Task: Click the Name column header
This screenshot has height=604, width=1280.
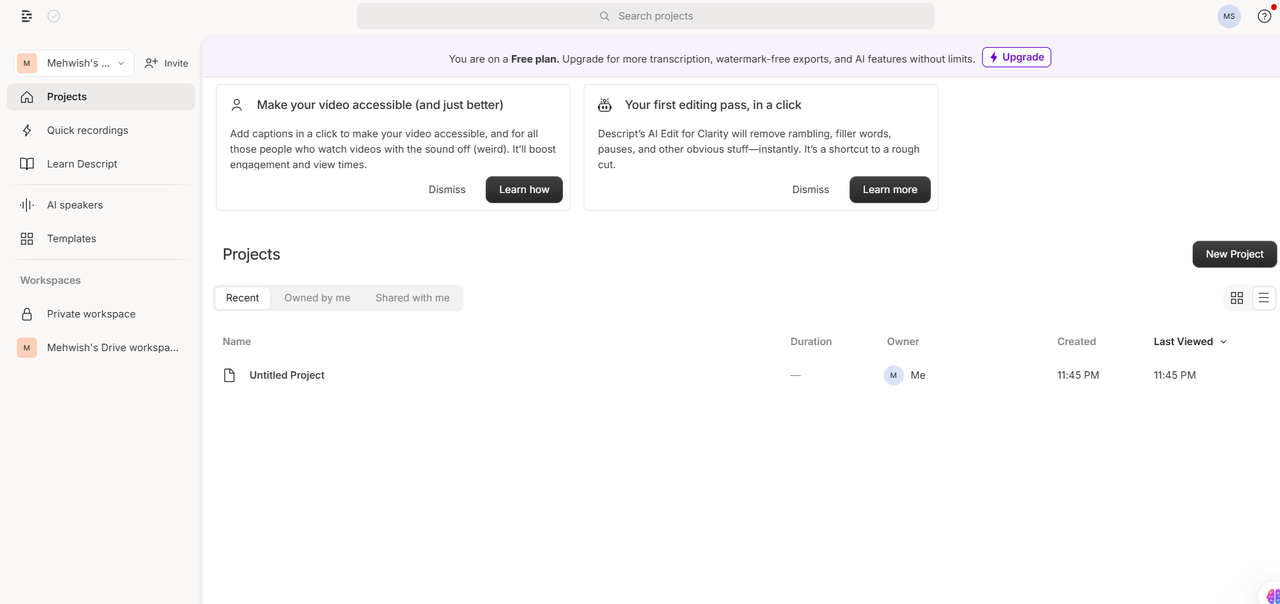Action: [x=237, y=342]
